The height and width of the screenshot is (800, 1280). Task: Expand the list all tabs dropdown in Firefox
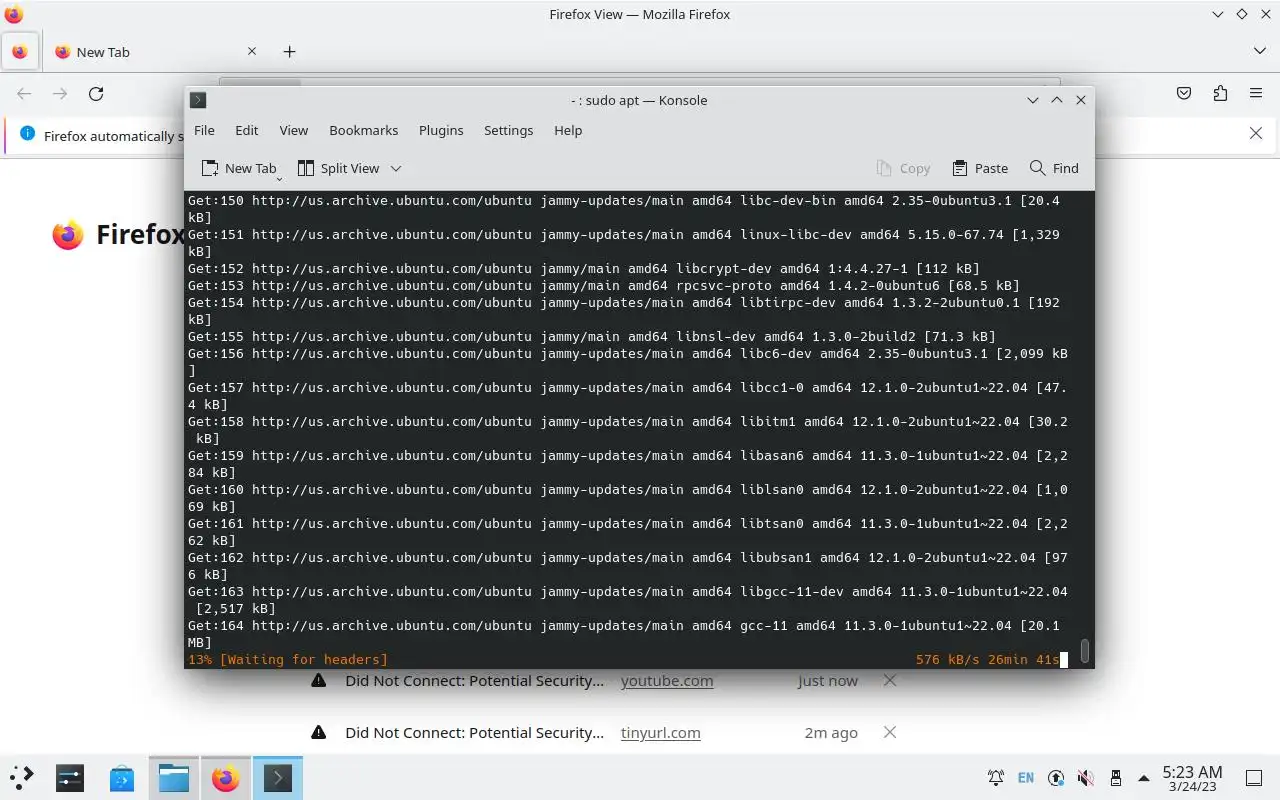1259,51
